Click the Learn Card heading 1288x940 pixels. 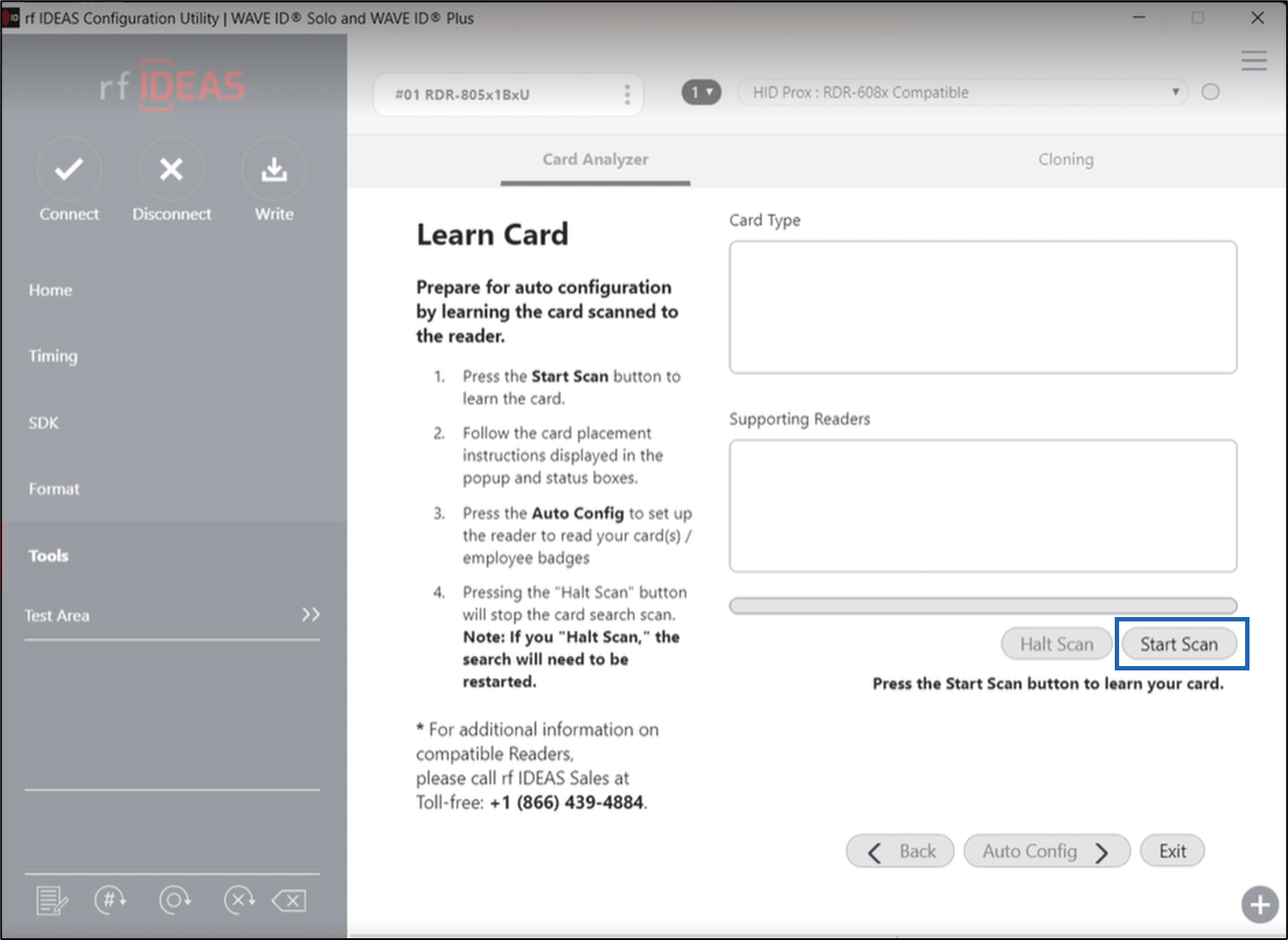(493, 235)
